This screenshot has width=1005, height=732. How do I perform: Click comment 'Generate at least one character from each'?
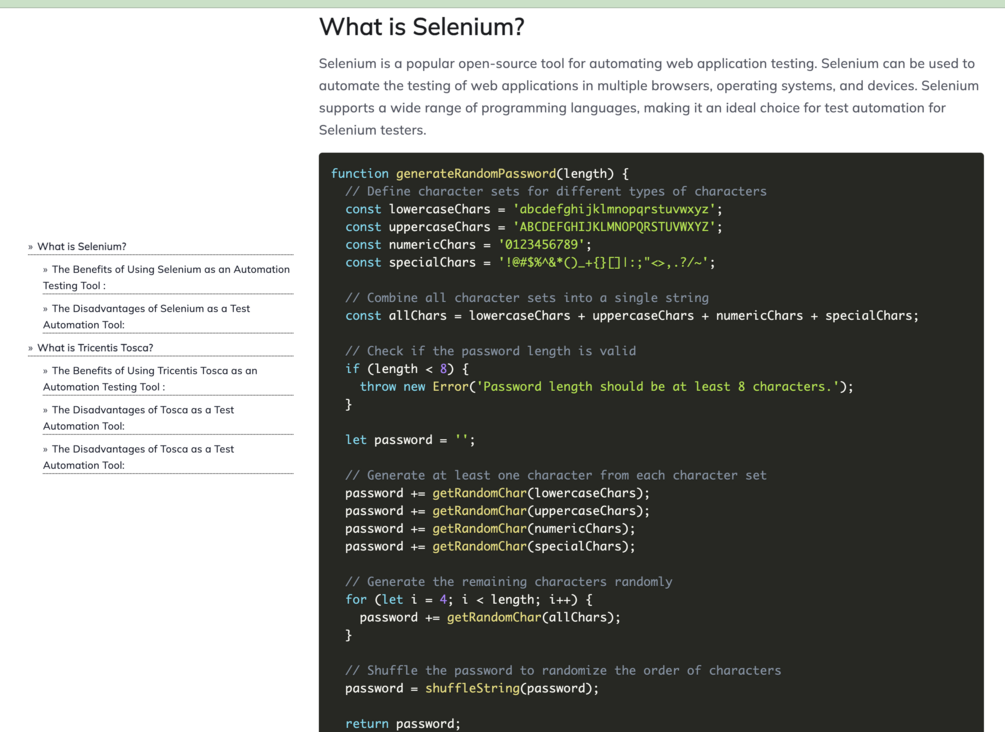coord(556,475)
